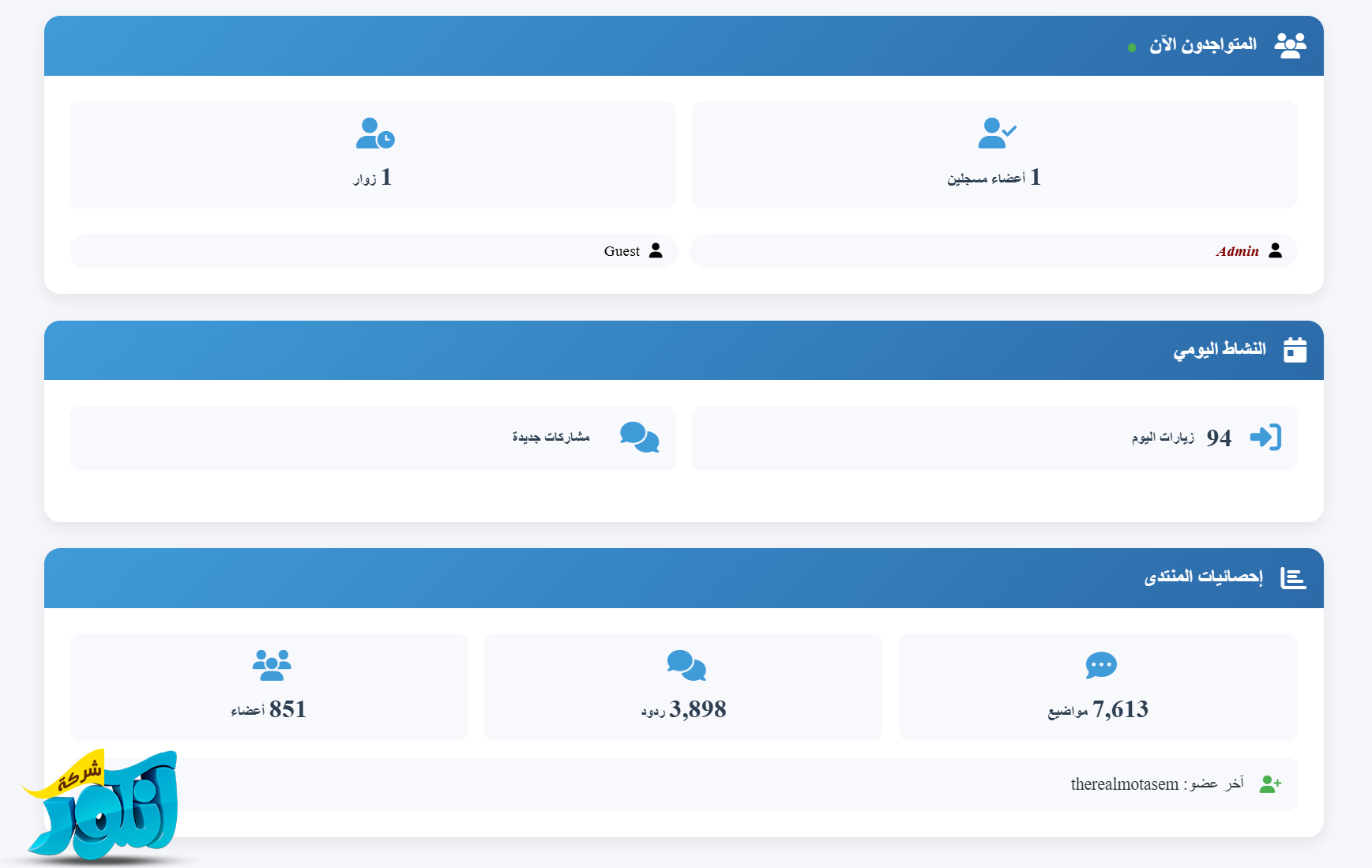The image size is (1372, 868).
Task: Click the green add-user icon for latest member
Action: tap(1270, 784)
